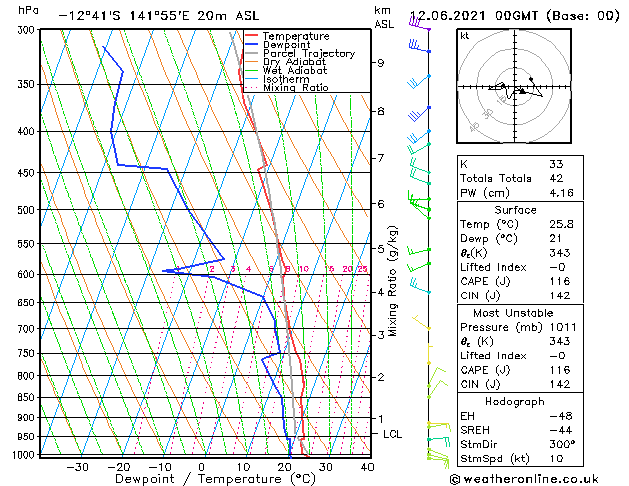
Task: Select the Totals Totals value 42
Action: pyautogui.click(x=556, y=178)
